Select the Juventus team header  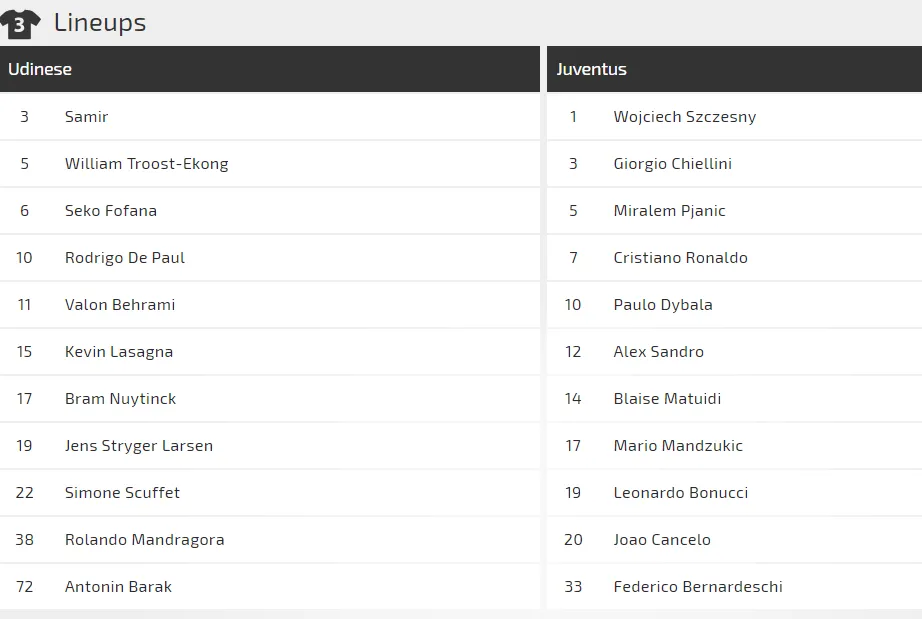(592, 69)
